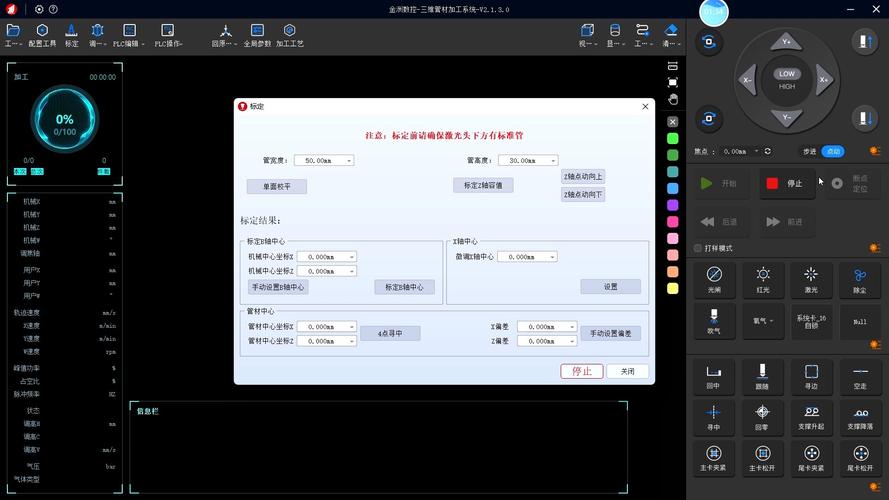Click the 标定Z轴容值 button
This screenshot has height=500, width=889.
[483, 185]
